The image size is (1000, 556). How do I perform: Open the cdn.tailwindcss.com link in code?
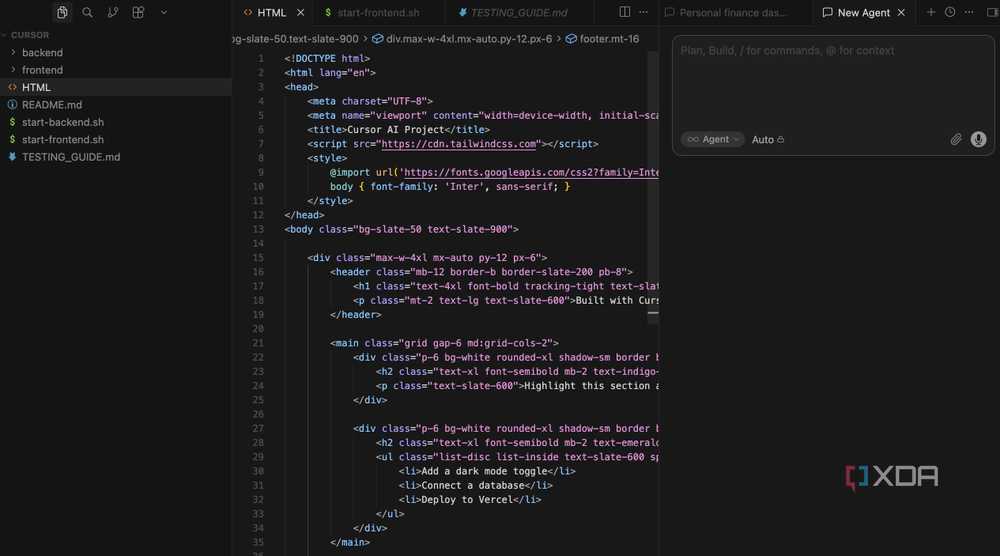click(x=459, y=144)
